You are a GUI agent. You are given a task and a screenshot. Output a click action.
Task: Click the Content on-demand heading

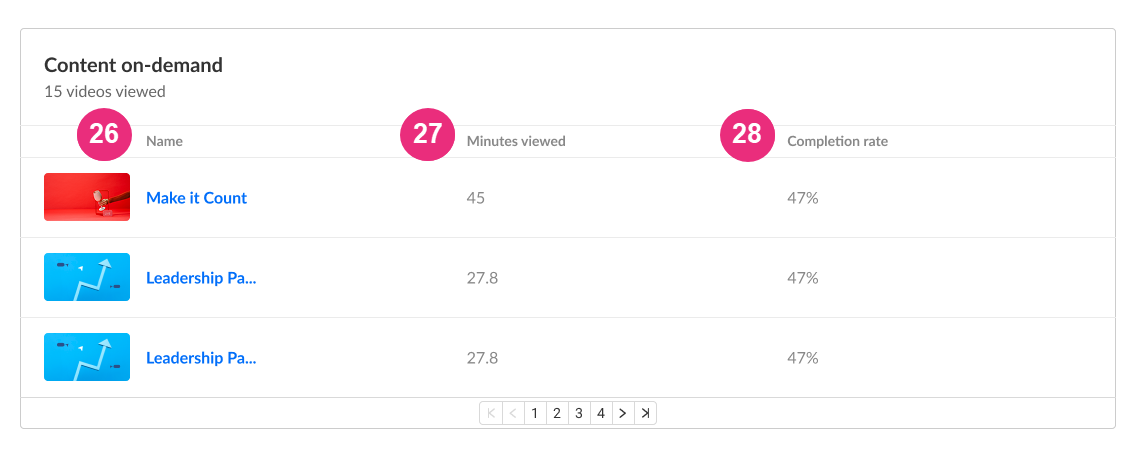pyautogui.click(x=133, y=65)
